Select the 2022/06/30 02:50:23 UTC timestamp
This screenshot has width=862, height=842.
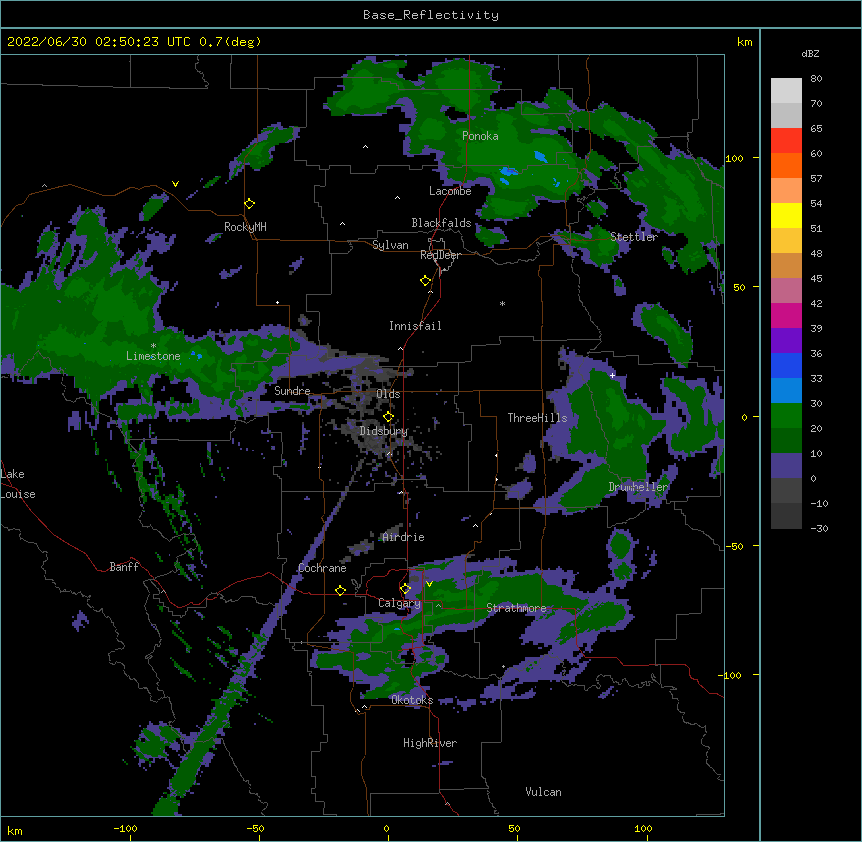pyautogui.click(x=99, y=42)
